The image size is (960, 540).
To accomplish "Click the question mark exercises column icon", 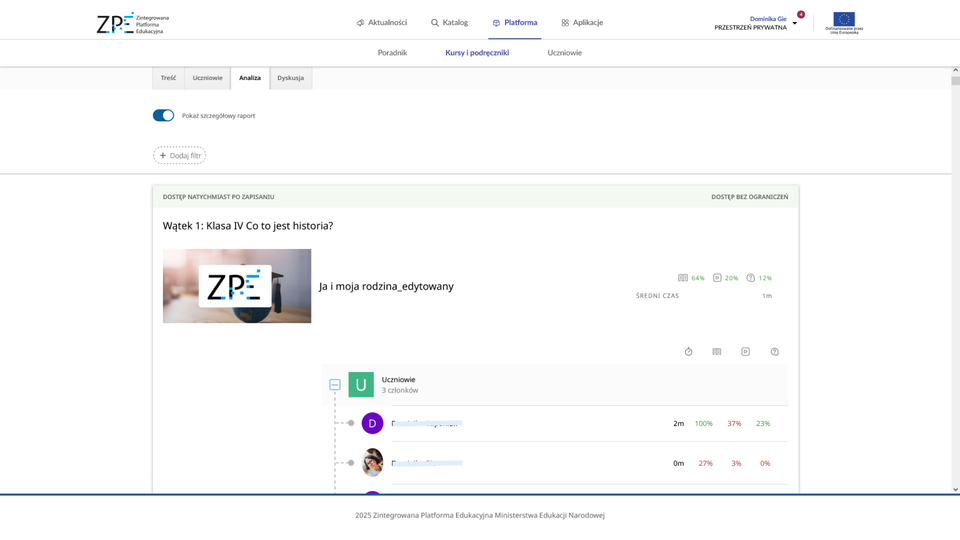I will [775, 352].
